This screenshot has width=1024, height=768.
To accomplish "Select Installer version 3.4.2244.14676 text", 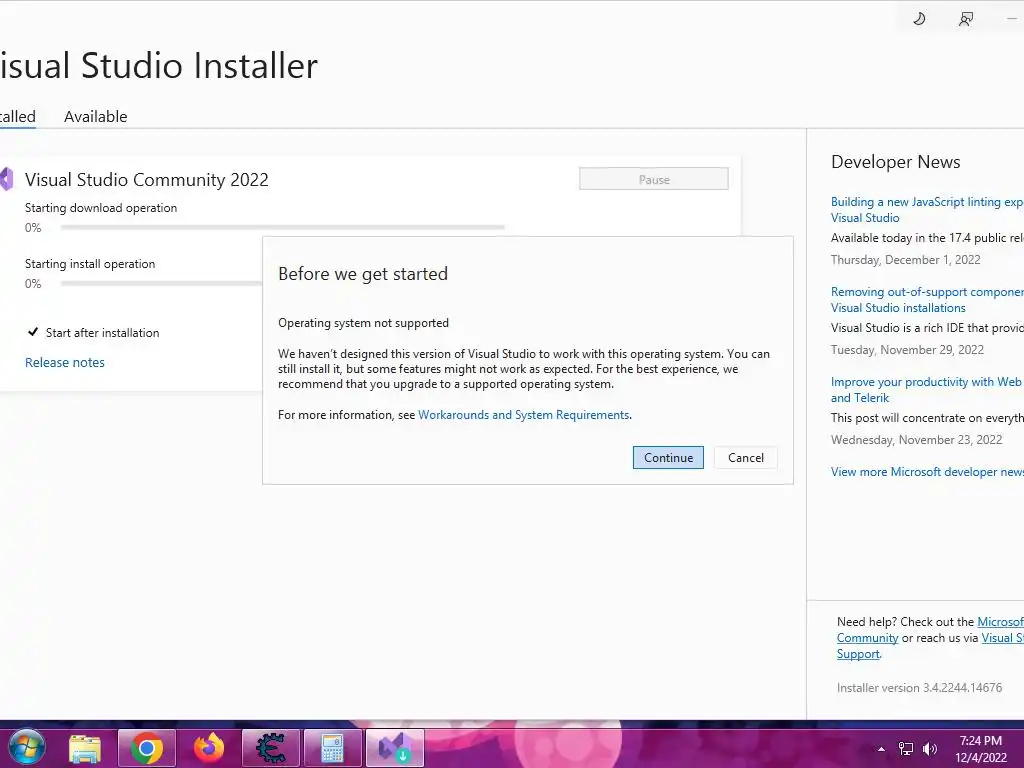I will tap(920, 688).
